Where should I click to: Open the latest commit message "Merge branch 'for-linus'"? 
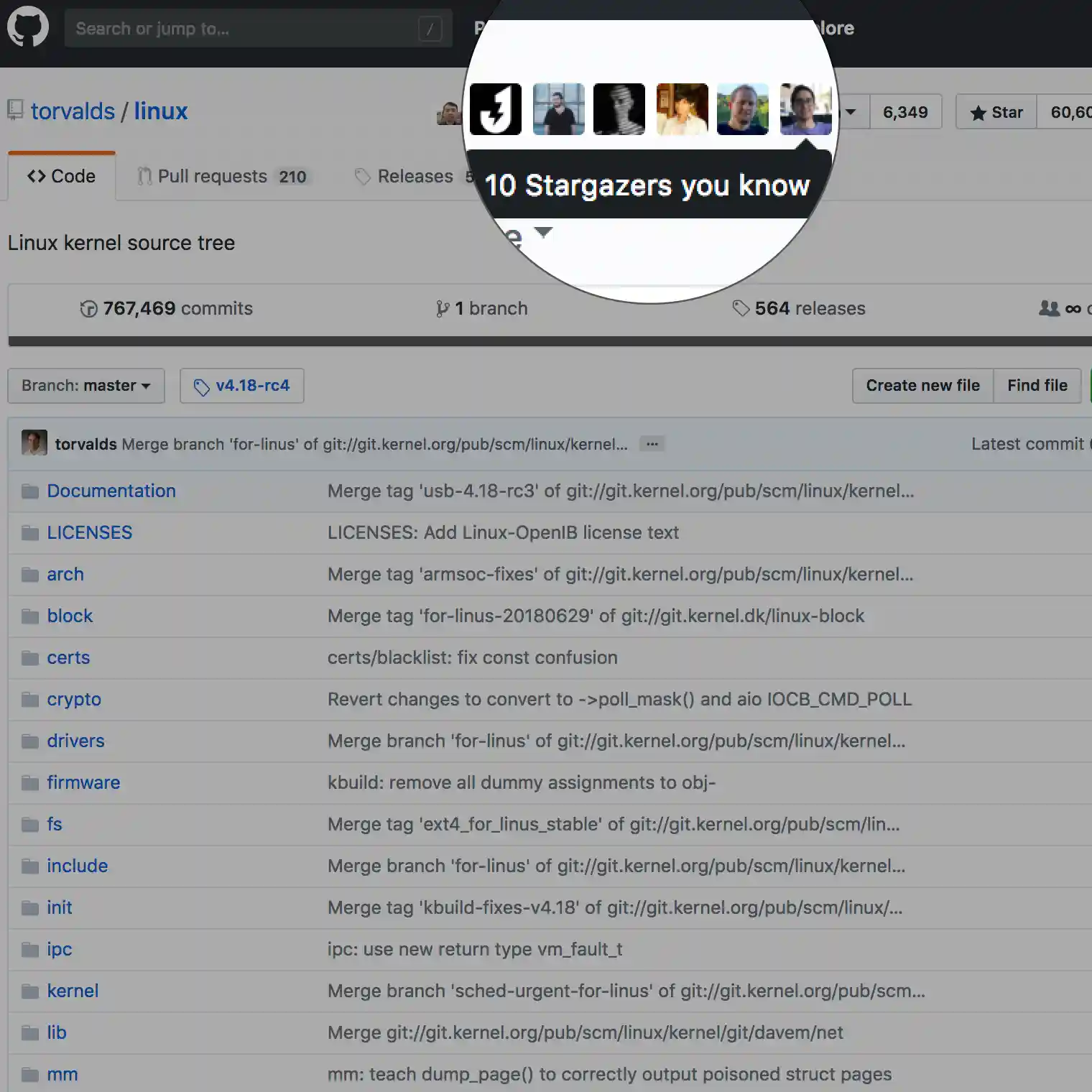374,444
